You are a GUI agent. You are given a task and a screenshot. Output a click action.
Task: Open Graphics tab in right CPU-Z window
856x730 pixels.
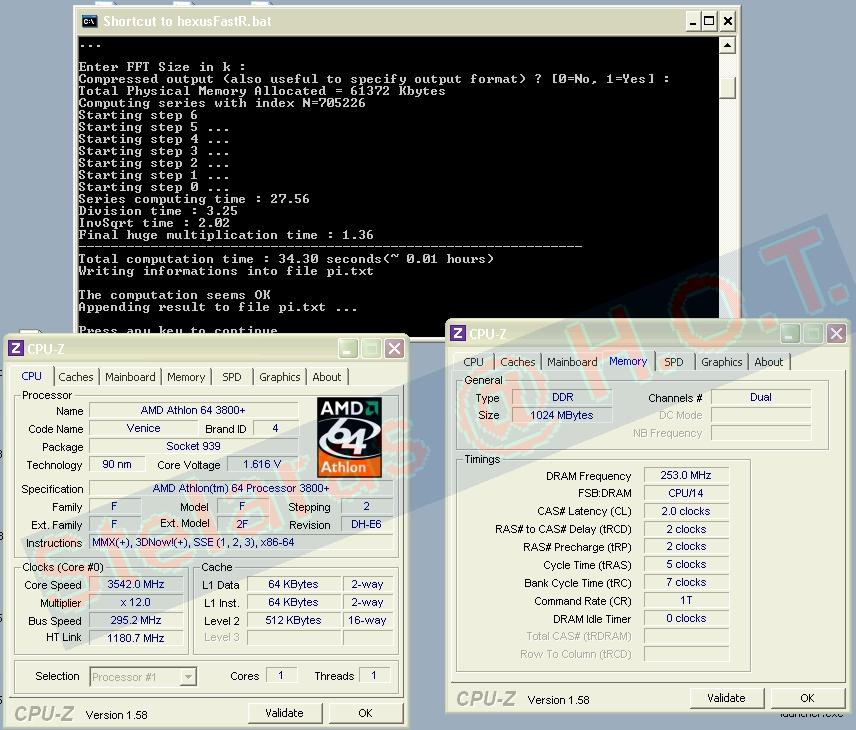722,361
